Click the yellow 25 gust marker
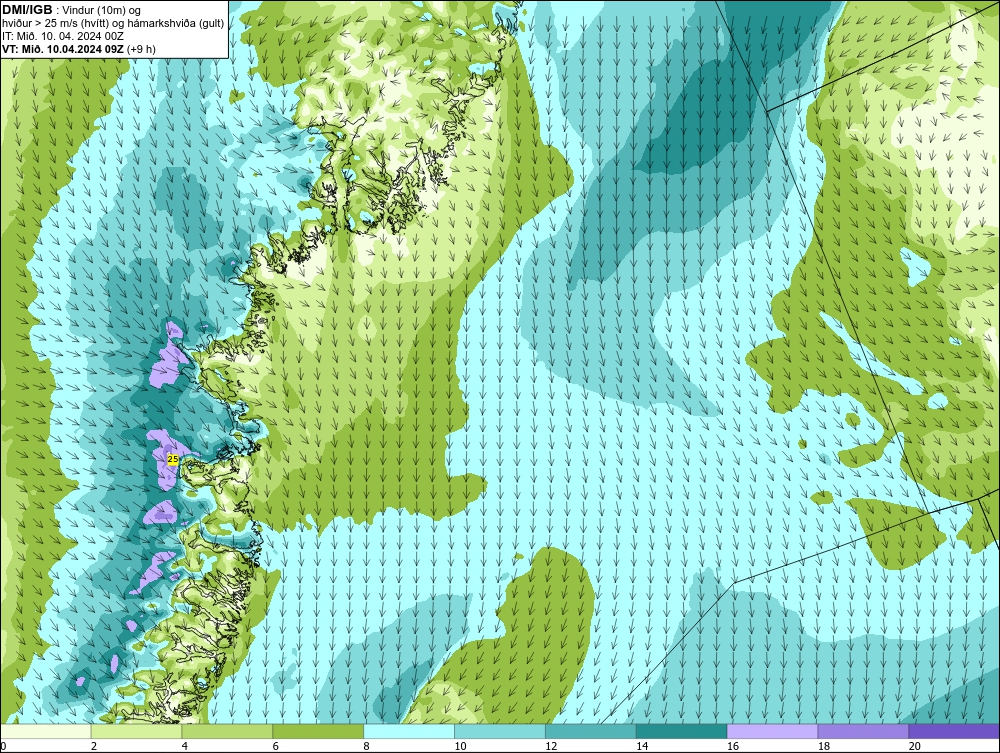The width and height of the screenshot is (1000, 753). [x=173, y=459]
